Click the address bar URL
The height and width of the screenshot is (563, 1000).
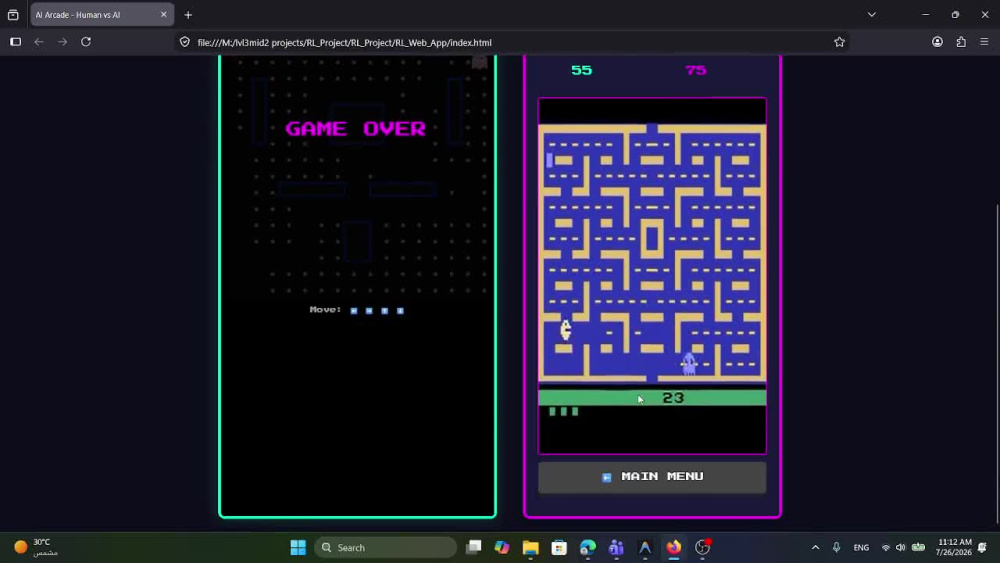(344, 43)
